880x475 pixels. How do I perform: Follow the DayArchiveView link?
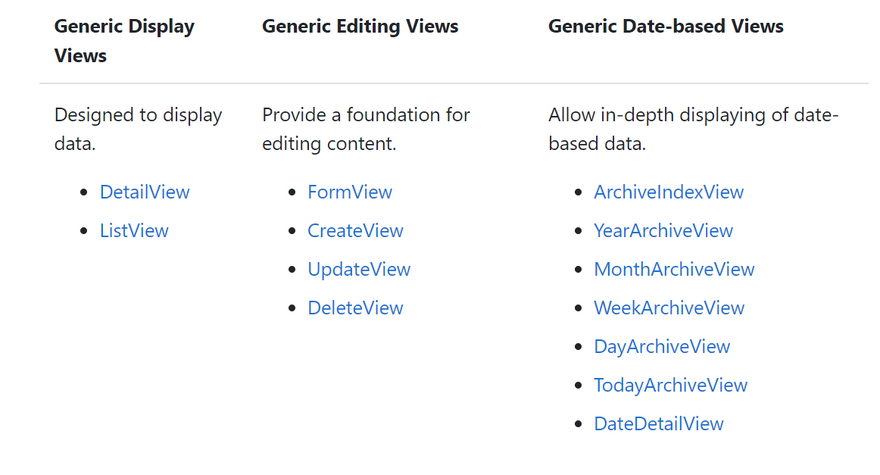pyautogui.click(x=662, y=347)
